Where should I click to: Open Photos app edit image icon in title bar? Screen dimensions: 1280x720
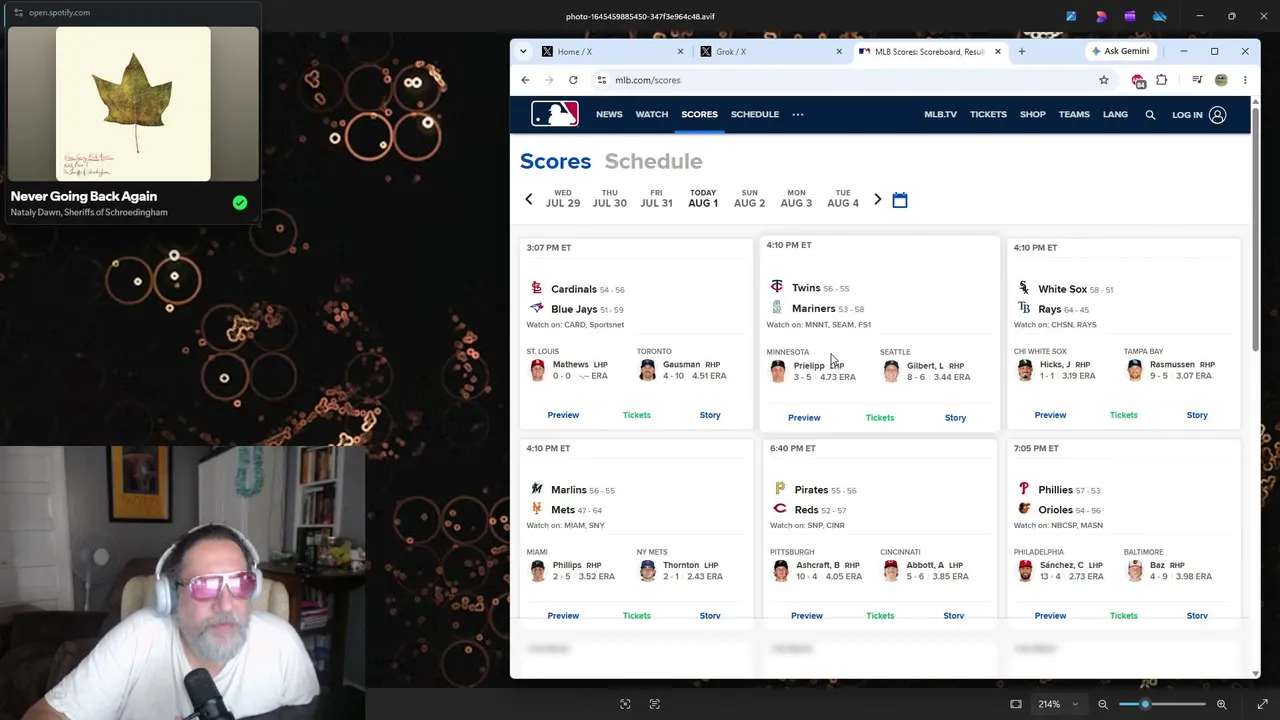click(1071, 16)
